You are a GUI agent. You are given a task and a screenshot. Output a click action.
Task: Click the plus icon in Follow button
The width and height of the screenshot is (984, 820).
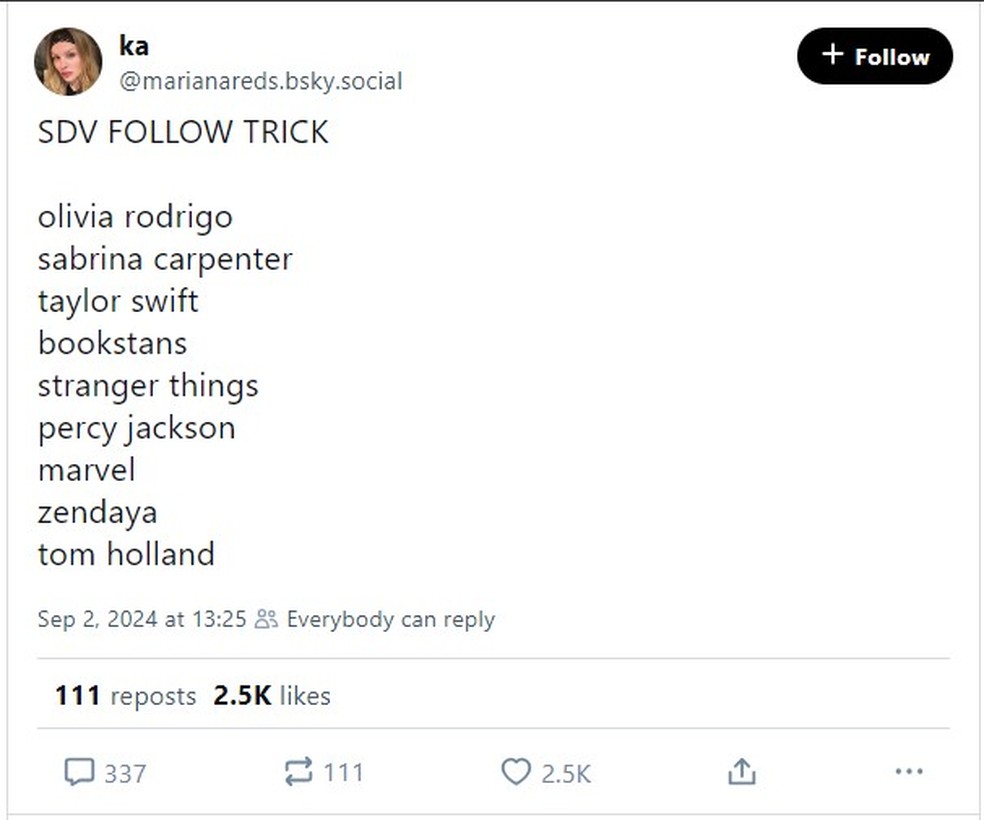click(x=832, y=55)
